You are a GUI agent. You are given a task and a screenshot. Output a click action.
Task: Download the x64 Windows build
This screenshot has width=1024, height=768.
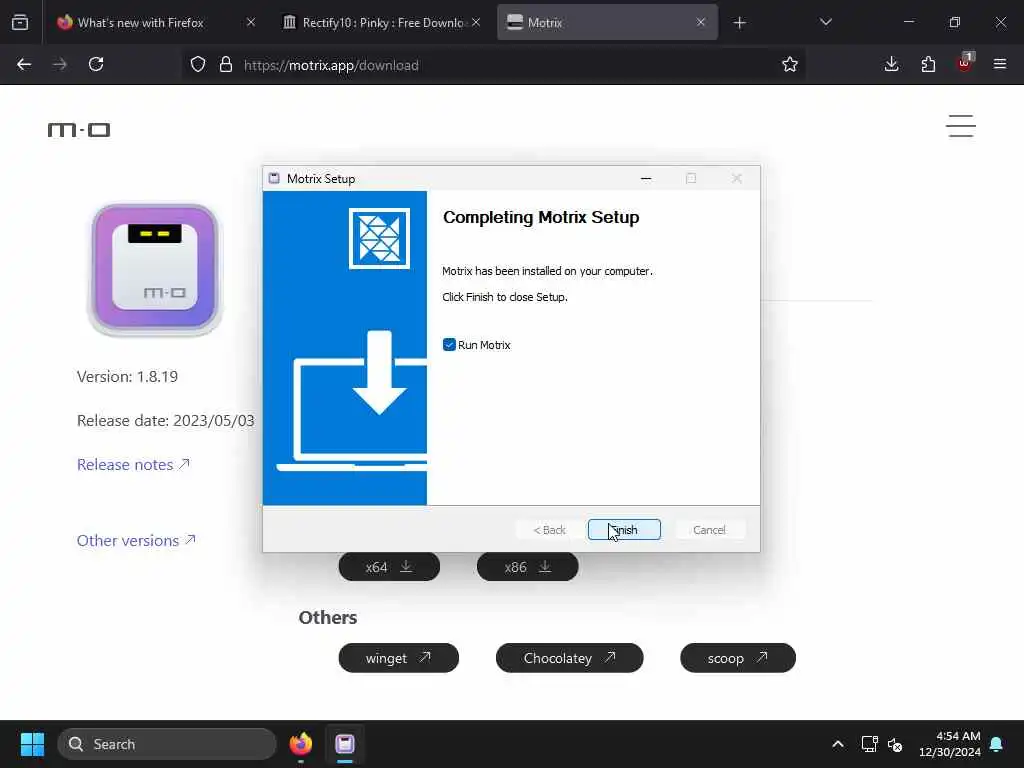[389, 567]
